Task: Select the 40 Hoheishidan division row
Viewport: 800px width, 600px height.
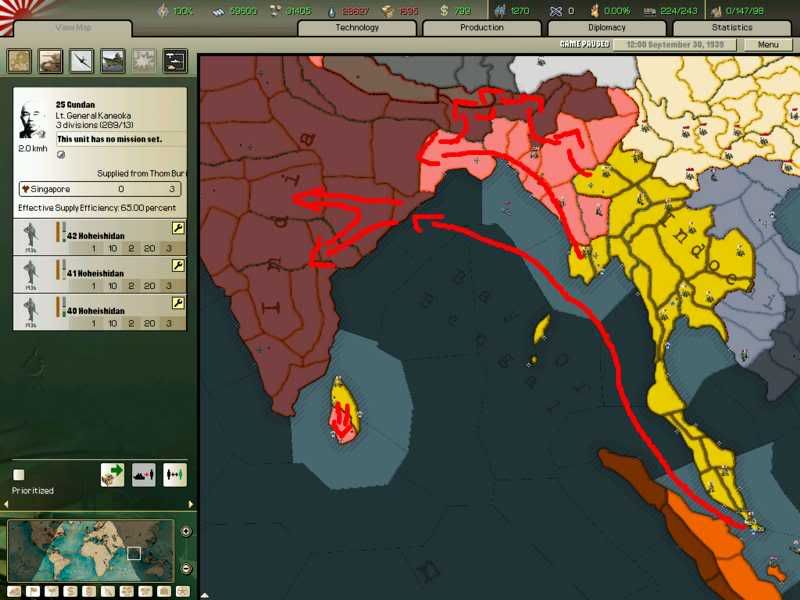Action: tap(99, 312)
